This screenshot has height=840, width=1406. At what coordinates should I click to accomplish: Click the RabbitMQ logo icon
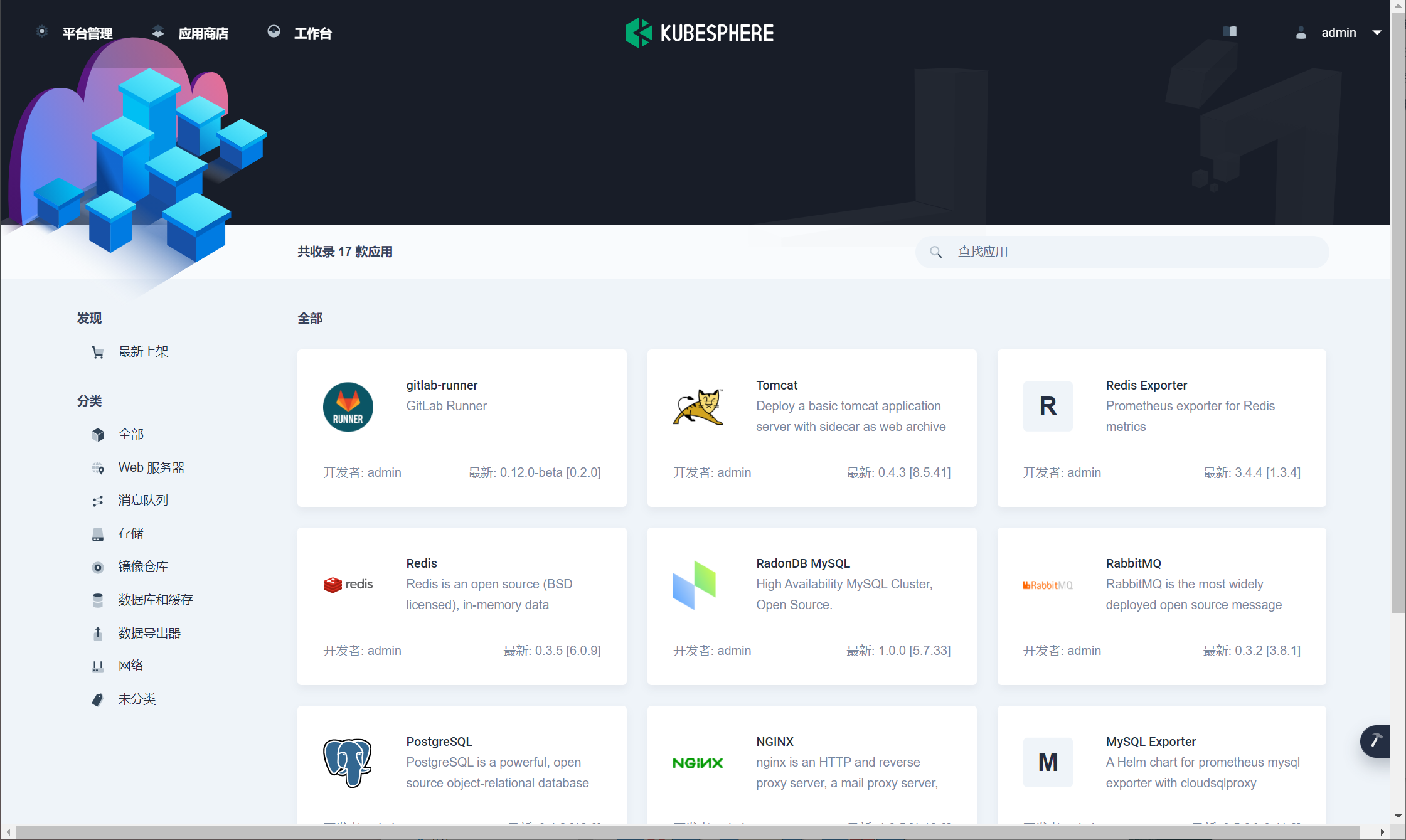(x=1048, y=585)
